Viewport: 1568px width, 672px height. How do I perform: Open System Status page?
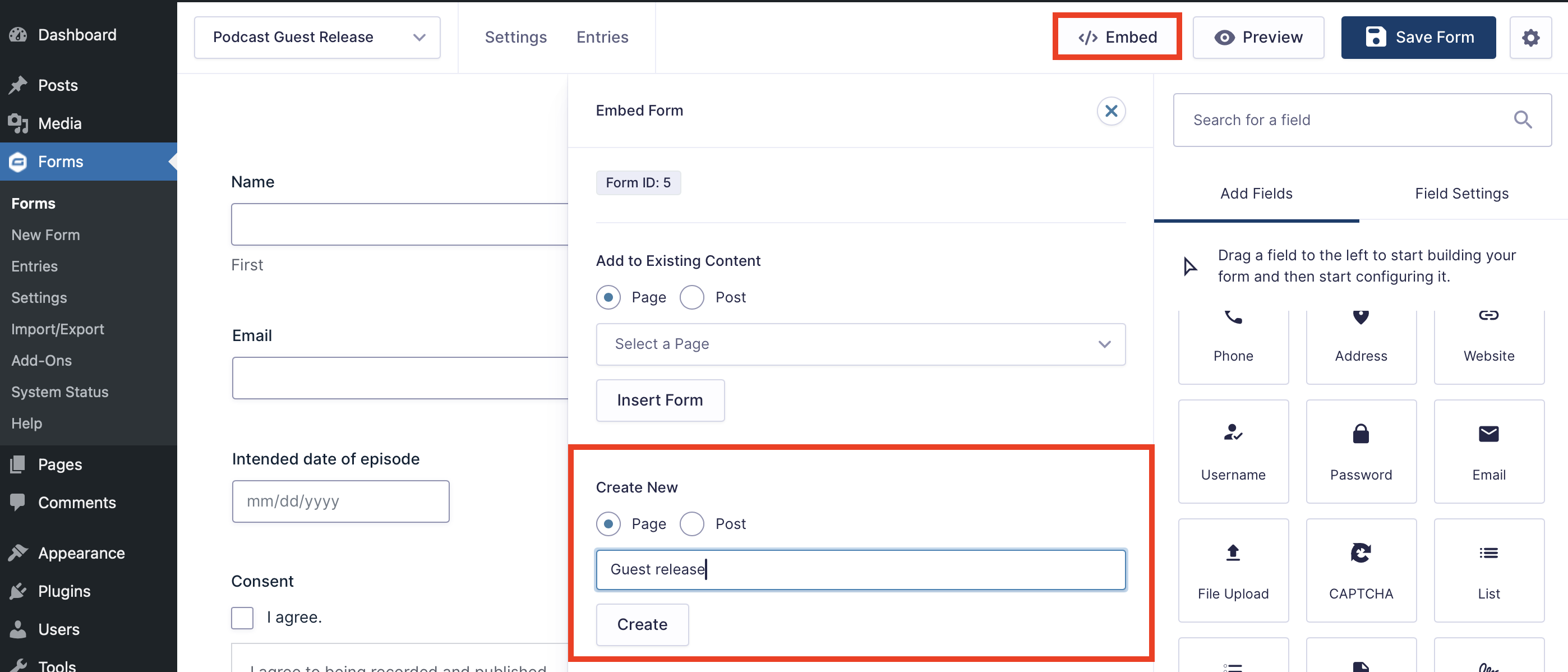pos(59,392)
